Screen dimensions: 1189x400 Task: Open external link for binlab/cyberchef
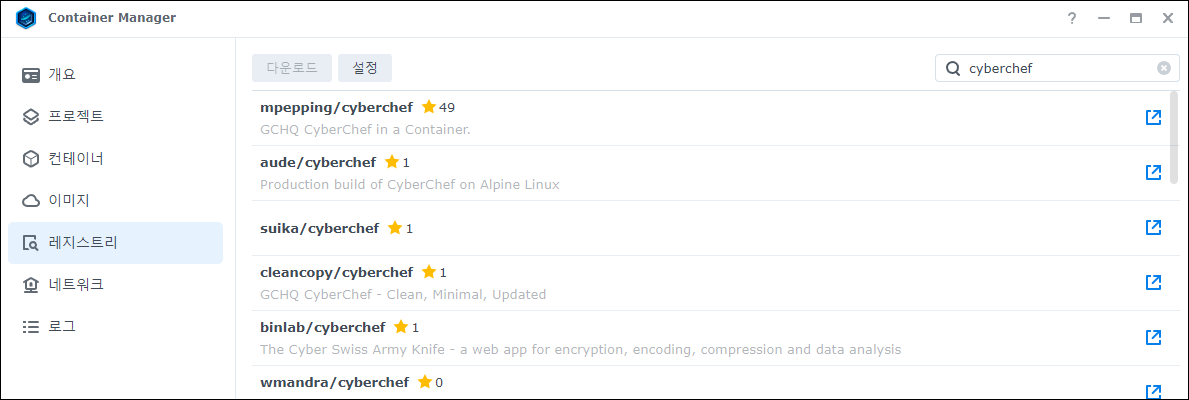coord(1153,336)
